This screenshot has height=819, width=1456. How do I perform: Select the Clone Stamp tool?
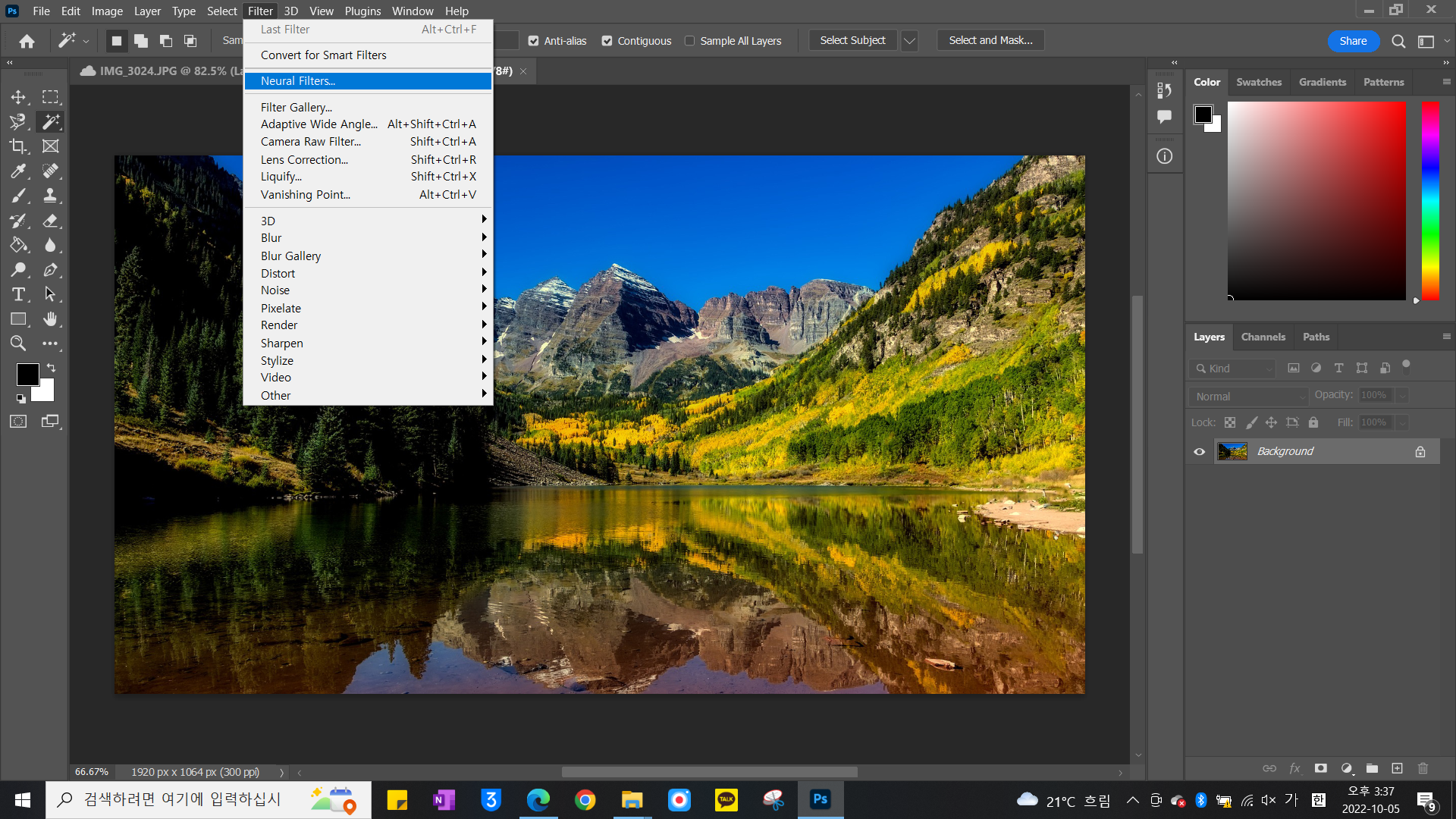pos(50,196)
